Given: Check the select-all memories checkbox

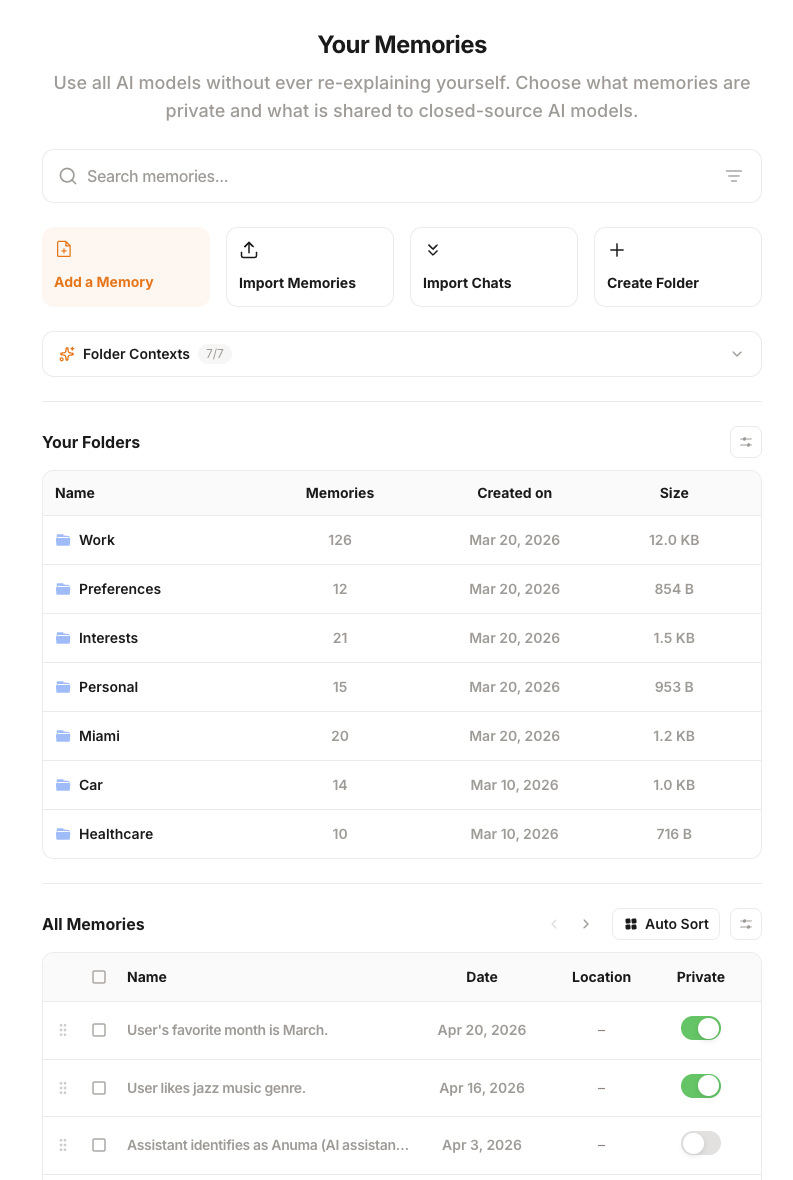Looking at the screenshot, I should [x=99, y=977].
